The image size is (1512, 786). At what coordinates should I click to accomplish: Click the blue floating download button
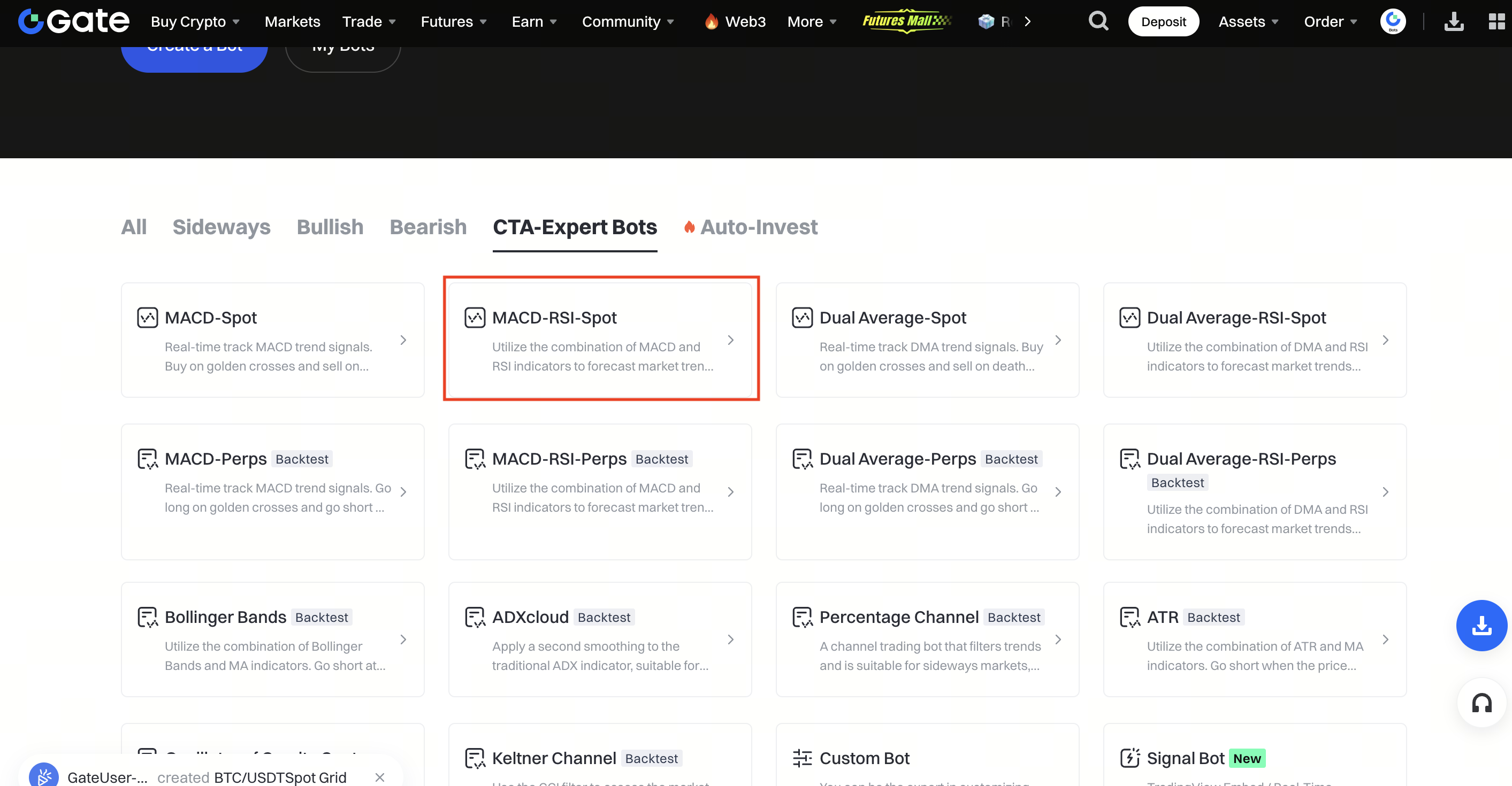pos(1481,625)
